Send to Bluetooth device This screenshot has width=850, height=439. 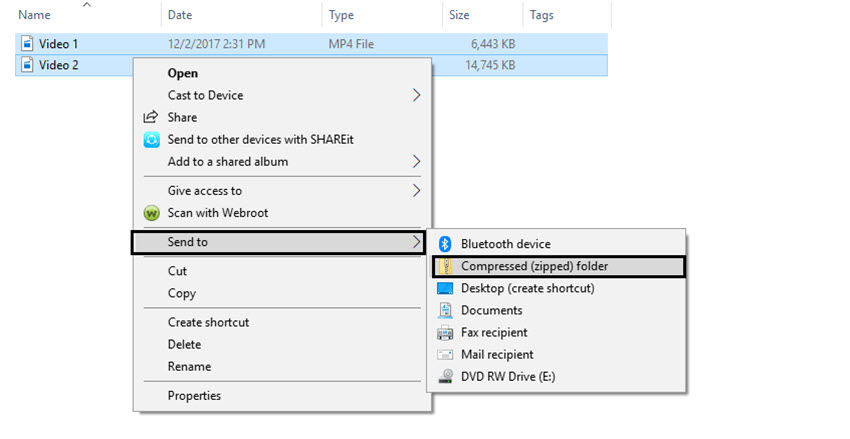pos(557,244)
